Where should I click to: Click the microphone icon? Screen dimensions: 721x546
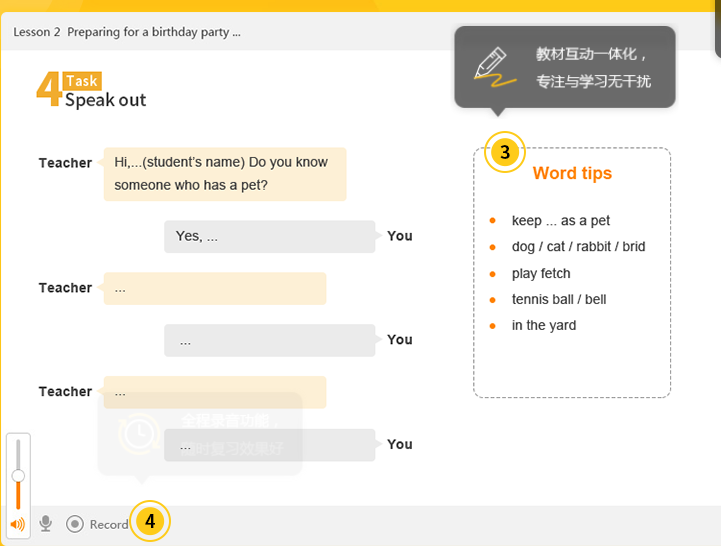click(x=46, y=523)
